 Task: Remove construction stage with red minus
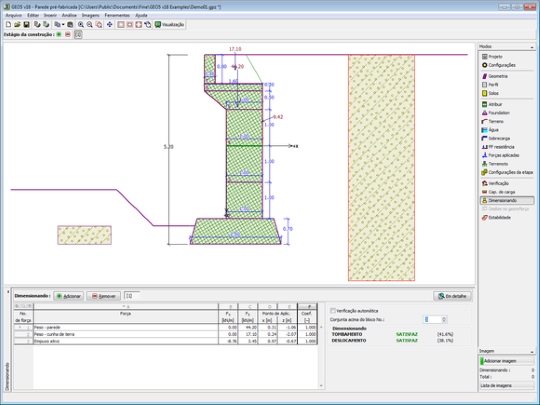(x=68, y=34)
